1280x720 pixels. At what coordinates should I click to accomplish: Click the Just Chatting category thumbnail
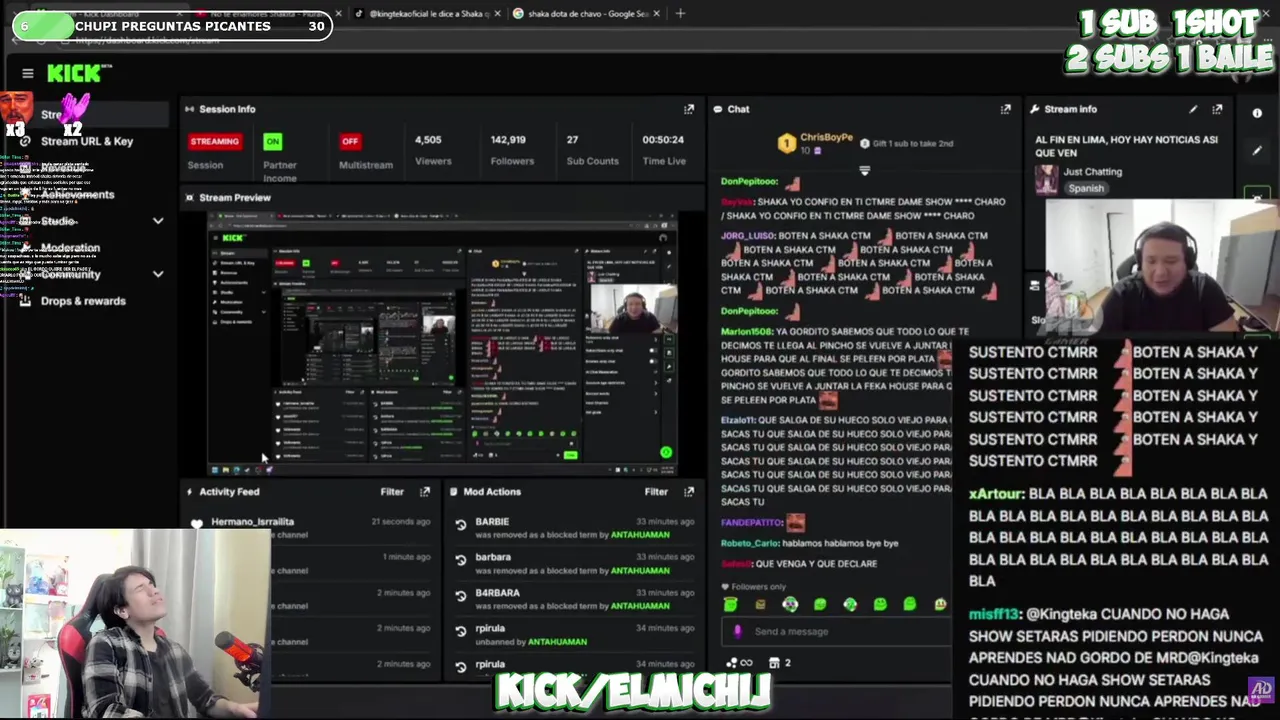pos(1046,179)
